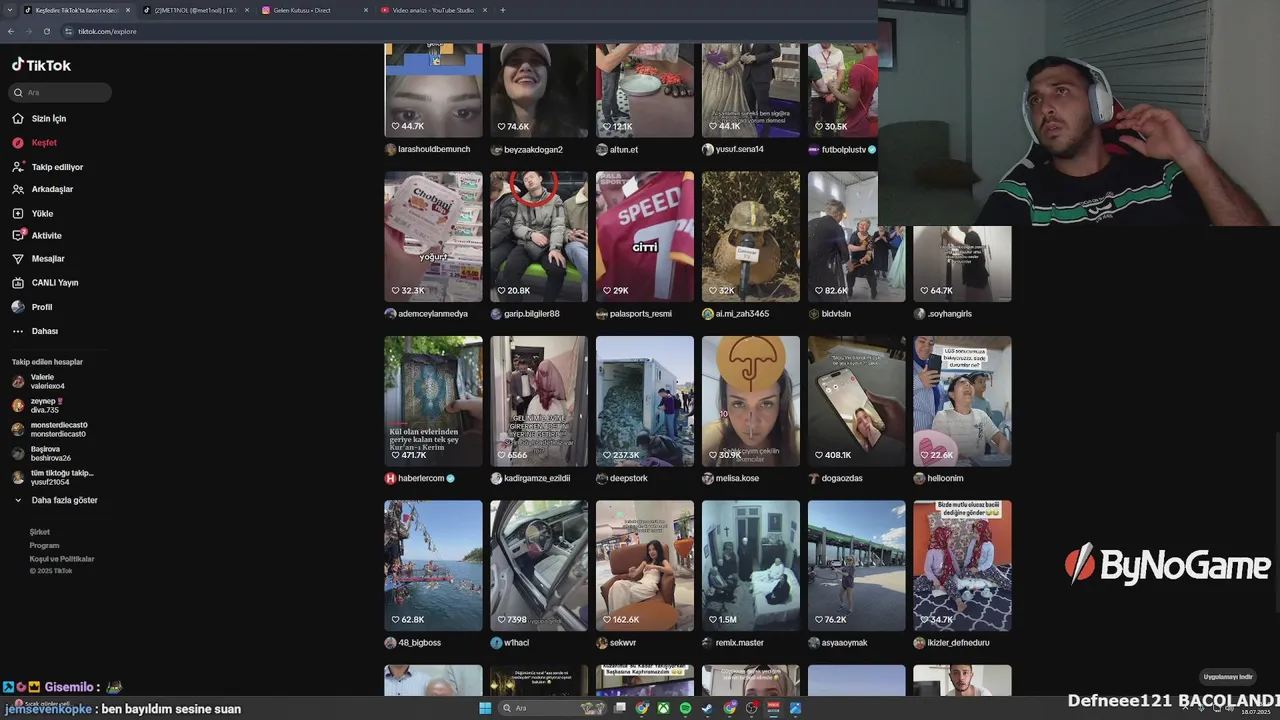The width and height of the screenshot is (1280, 720).
Task: Open Arkadaşlar friends icon
Action: tap(18, 189)
